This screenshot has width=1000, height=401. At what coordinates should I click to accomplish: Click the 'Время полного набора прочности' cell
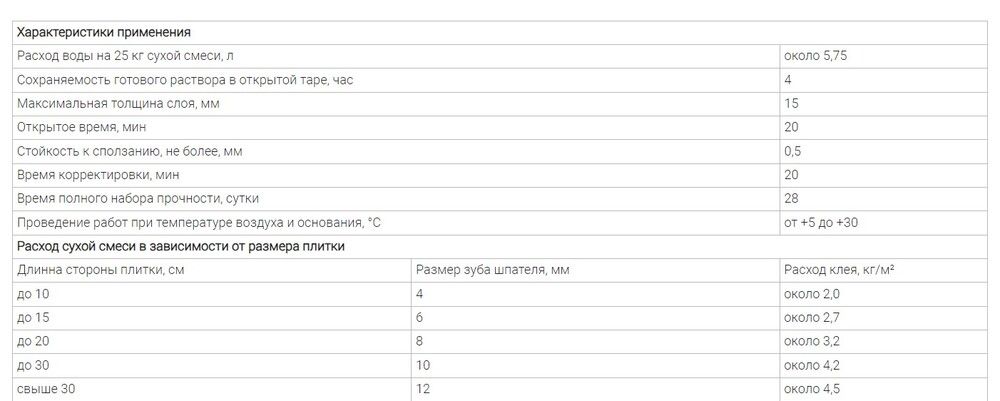[x=396, y=199]
